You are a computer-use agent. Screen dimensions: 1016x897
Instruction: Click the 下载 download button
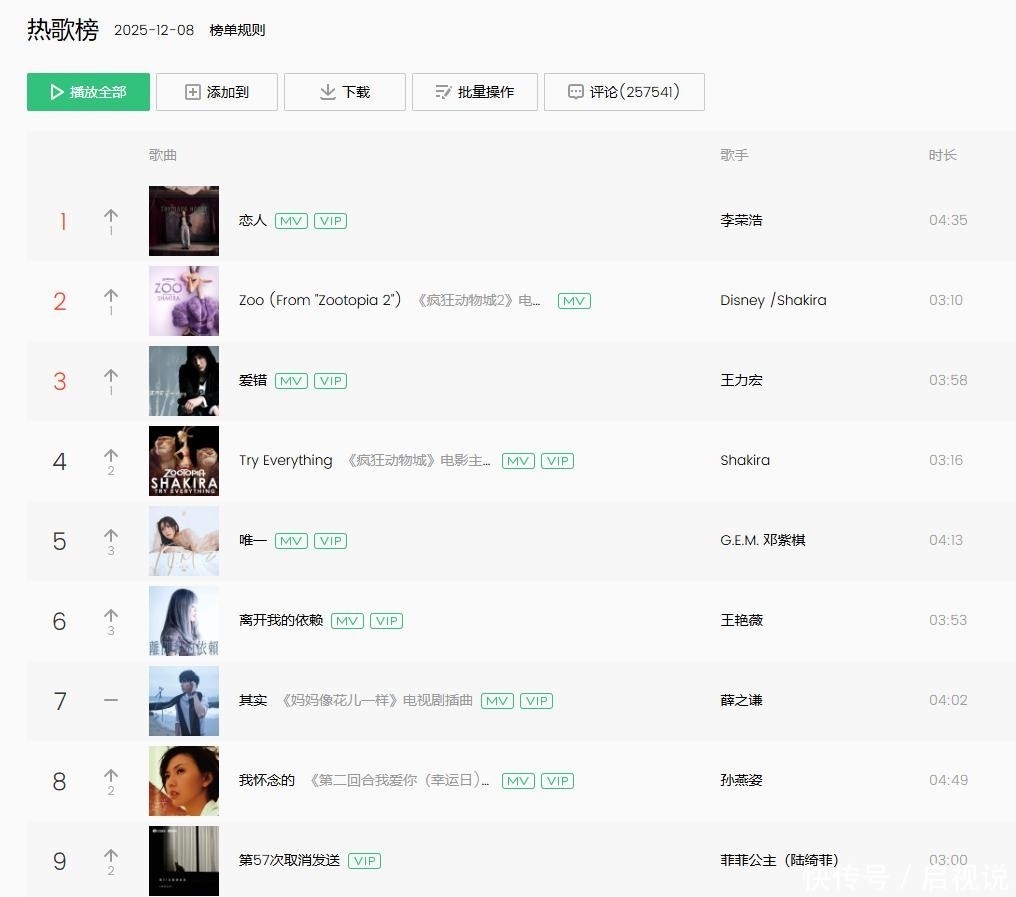pos(345,92)
